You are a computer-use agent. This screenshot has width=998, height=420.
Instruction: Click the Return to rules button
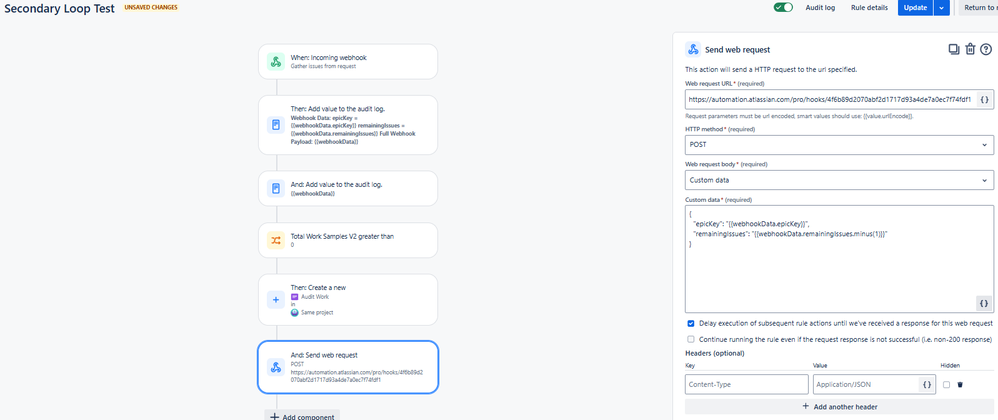coord(978,8)
